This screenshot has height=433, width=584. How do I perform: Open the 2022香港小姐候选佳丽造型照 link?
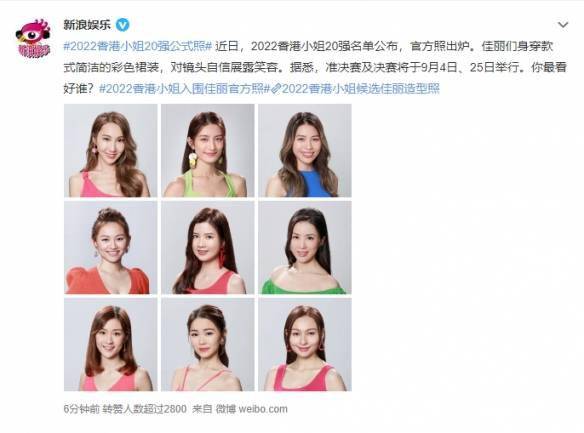361,89
